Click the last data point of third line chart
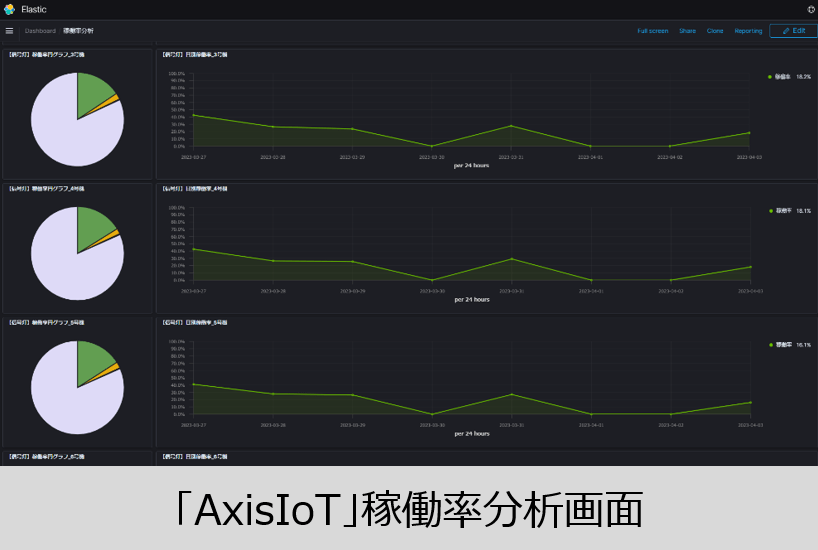 pyautogui.click(x=749, y=403)
